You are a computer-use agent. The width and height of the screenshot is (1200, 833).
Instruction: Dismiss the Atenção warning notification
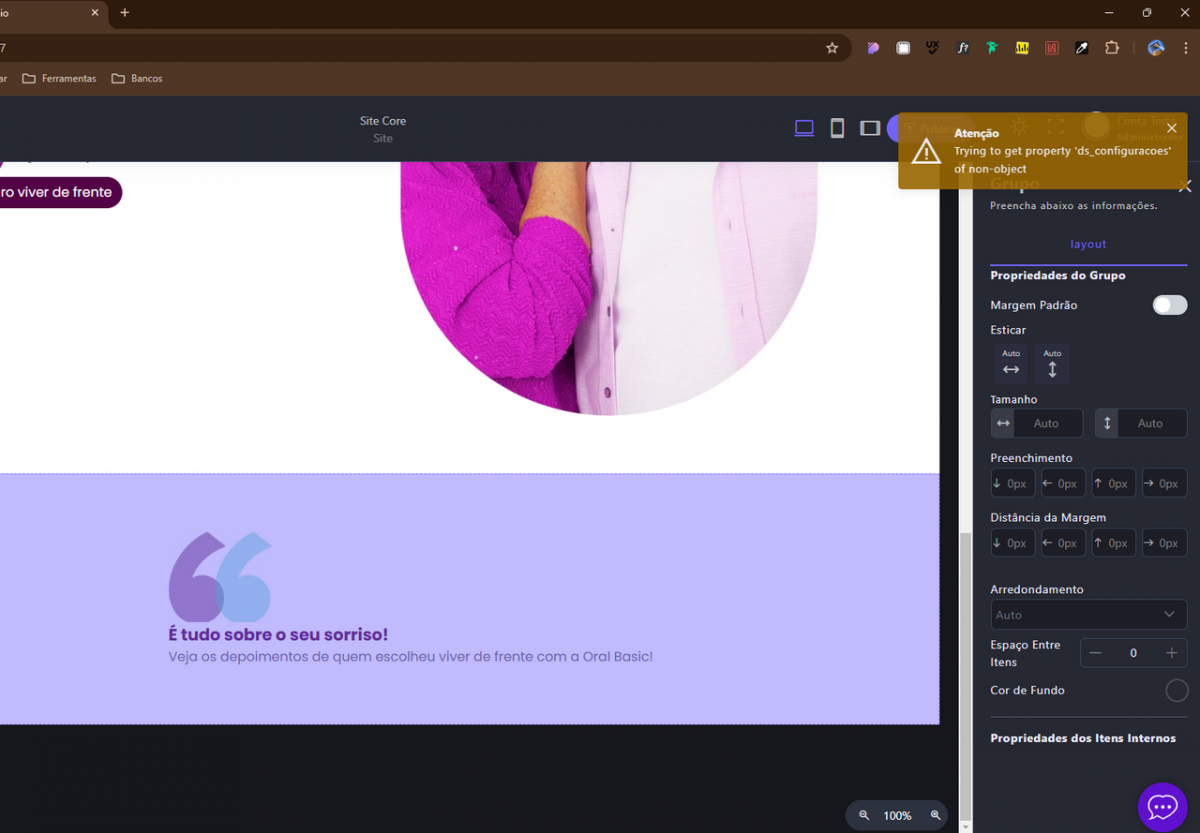(x=1172, y=128)
